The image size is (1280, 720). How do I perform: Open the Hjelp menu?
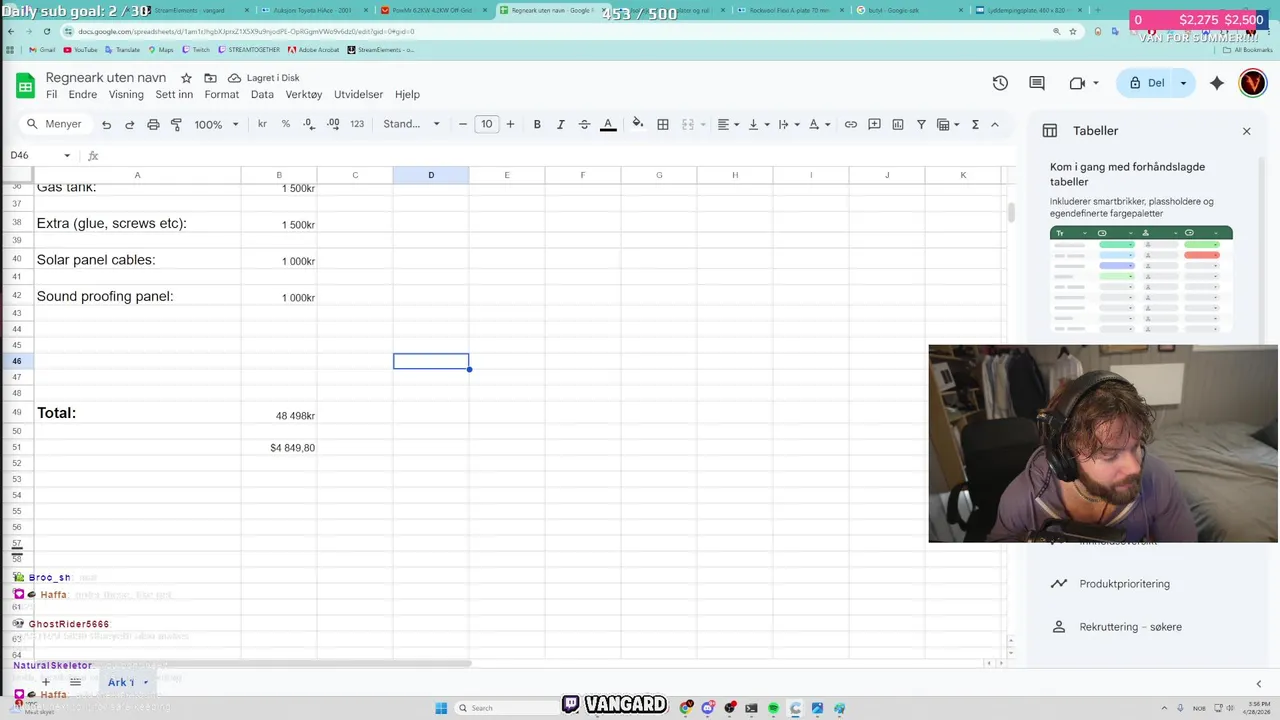pyautogui.click(x=407, y=94)
